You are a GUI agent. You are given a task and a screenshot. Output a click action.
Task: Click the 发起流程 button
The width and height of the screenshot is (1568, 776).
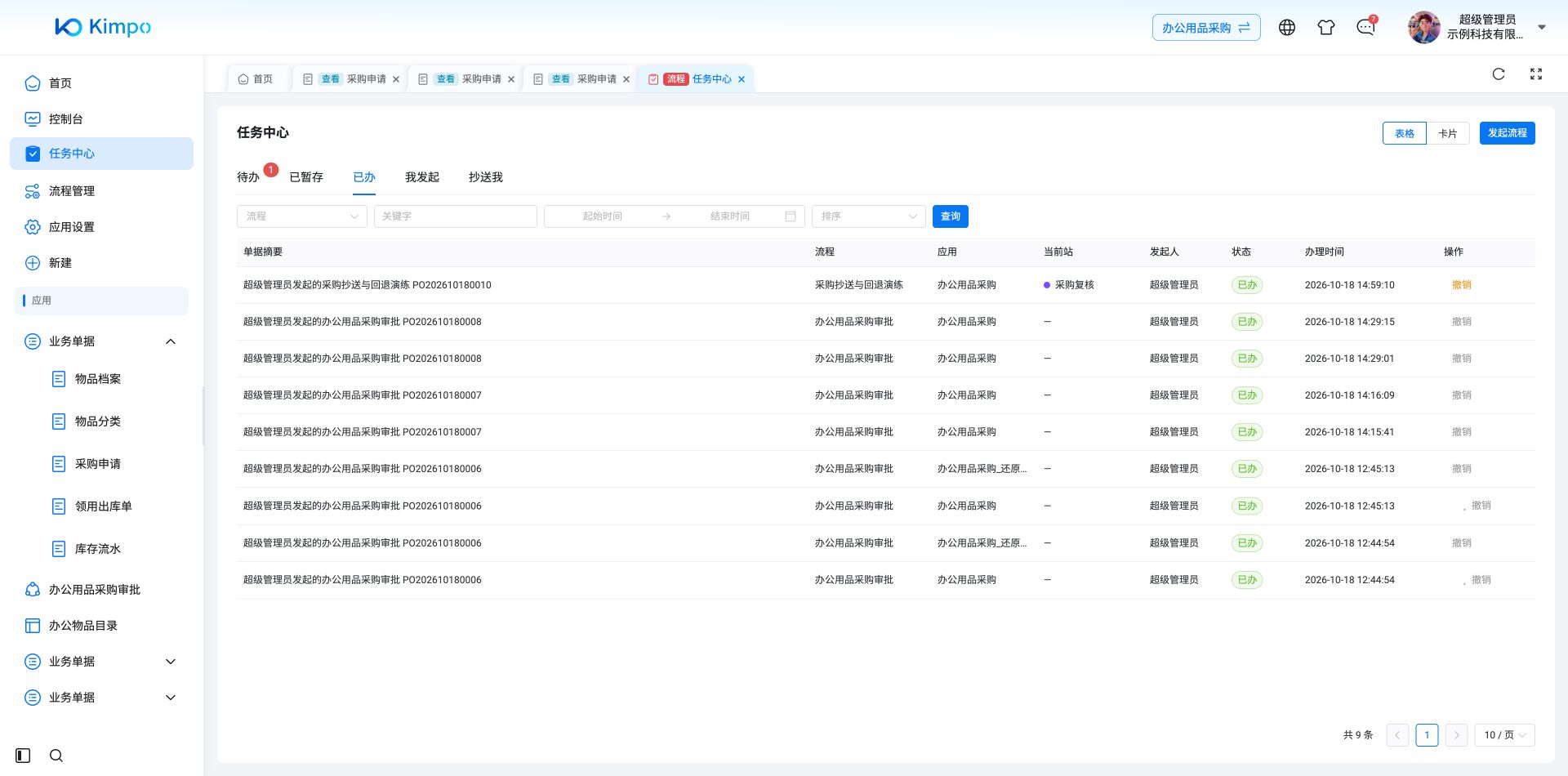tap(1508, 133)
